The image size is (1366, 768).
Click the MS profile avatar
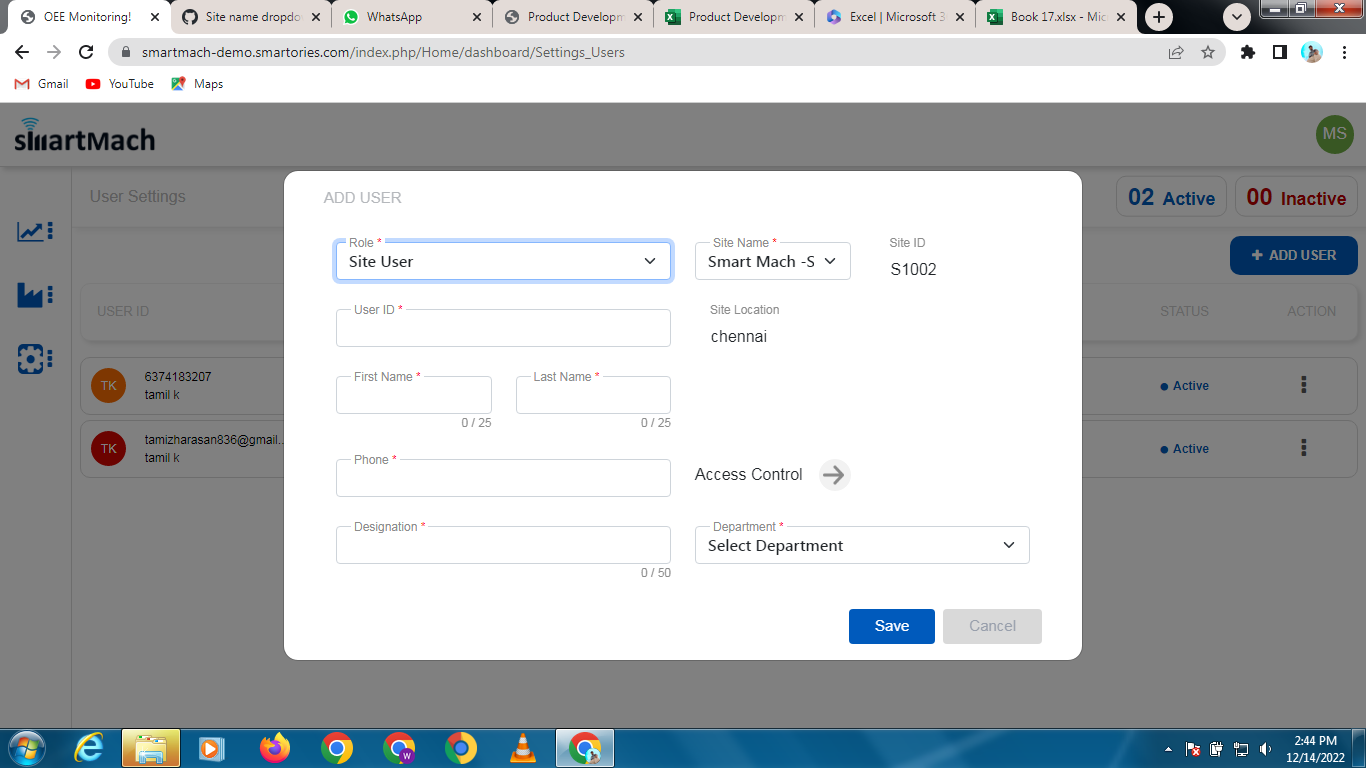tap(1334, 134)
